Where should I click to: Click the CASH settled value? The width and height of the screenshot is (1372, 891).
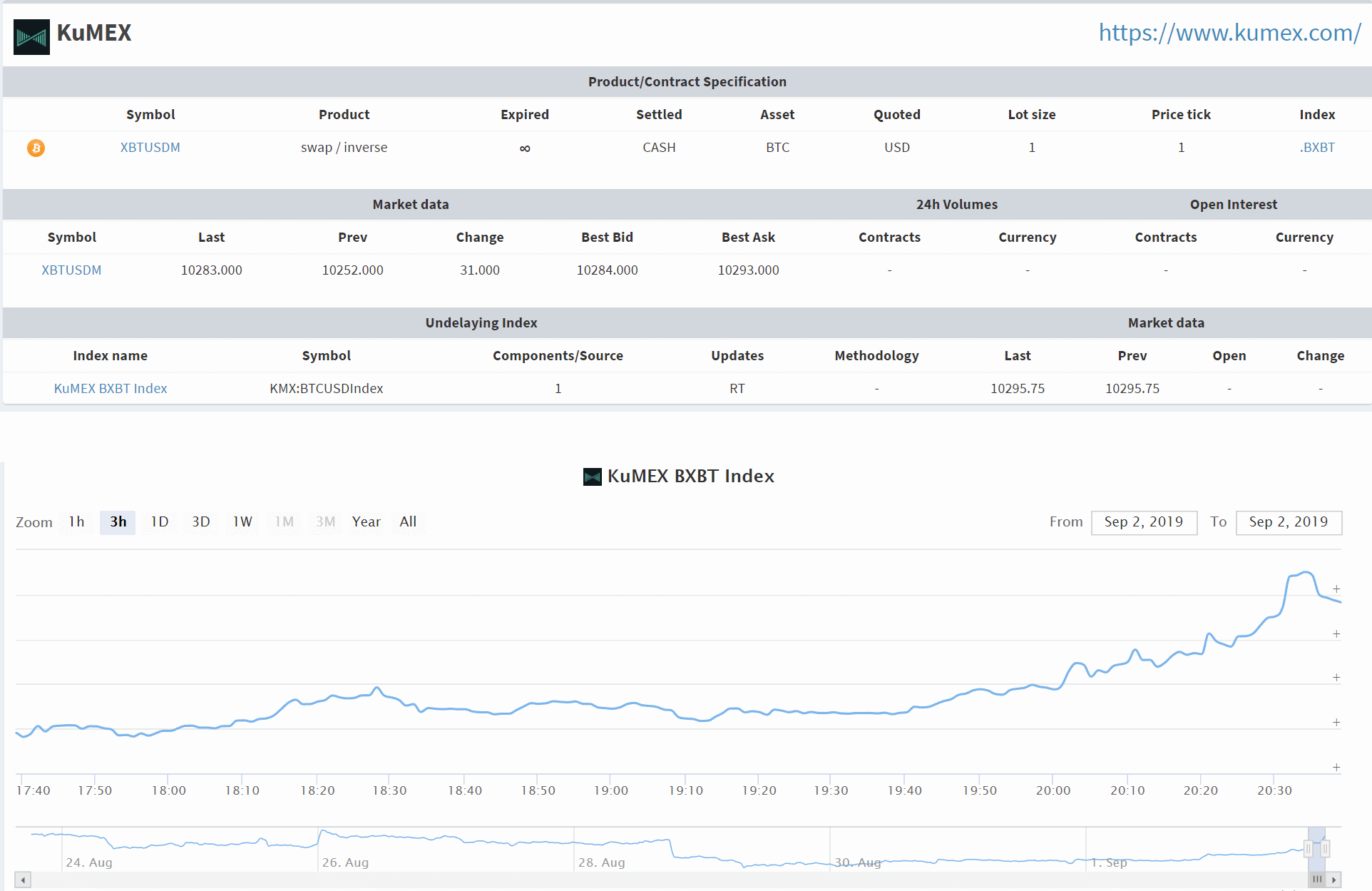[659, 148]
